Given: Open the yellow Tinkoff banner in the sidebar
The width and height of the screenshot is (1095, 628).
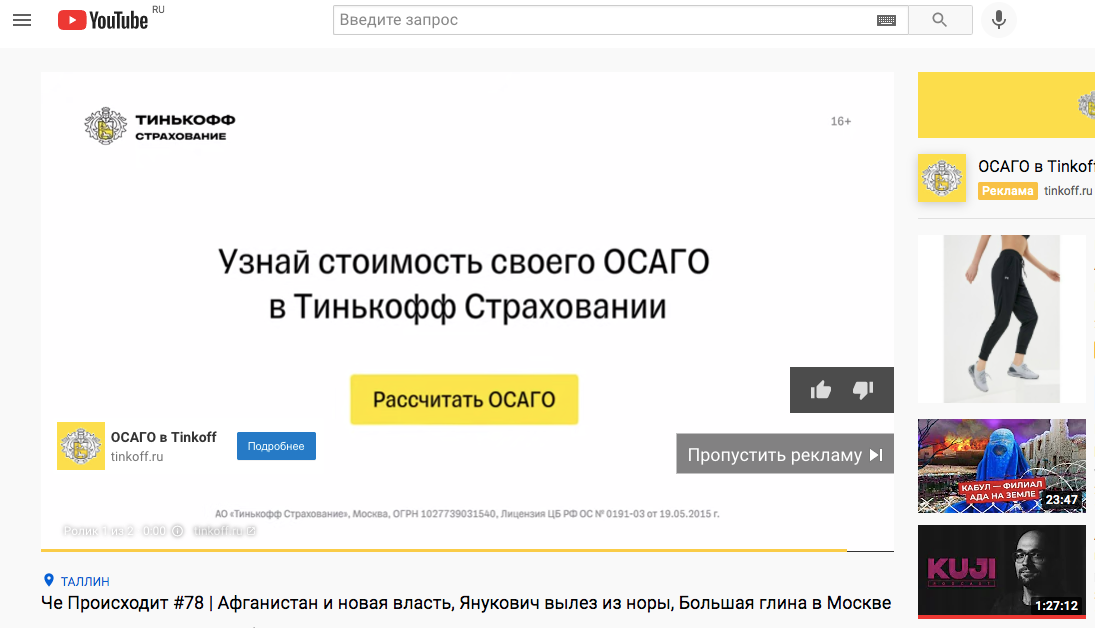Looking at the screenshot, I should [x=1006, y=105].
